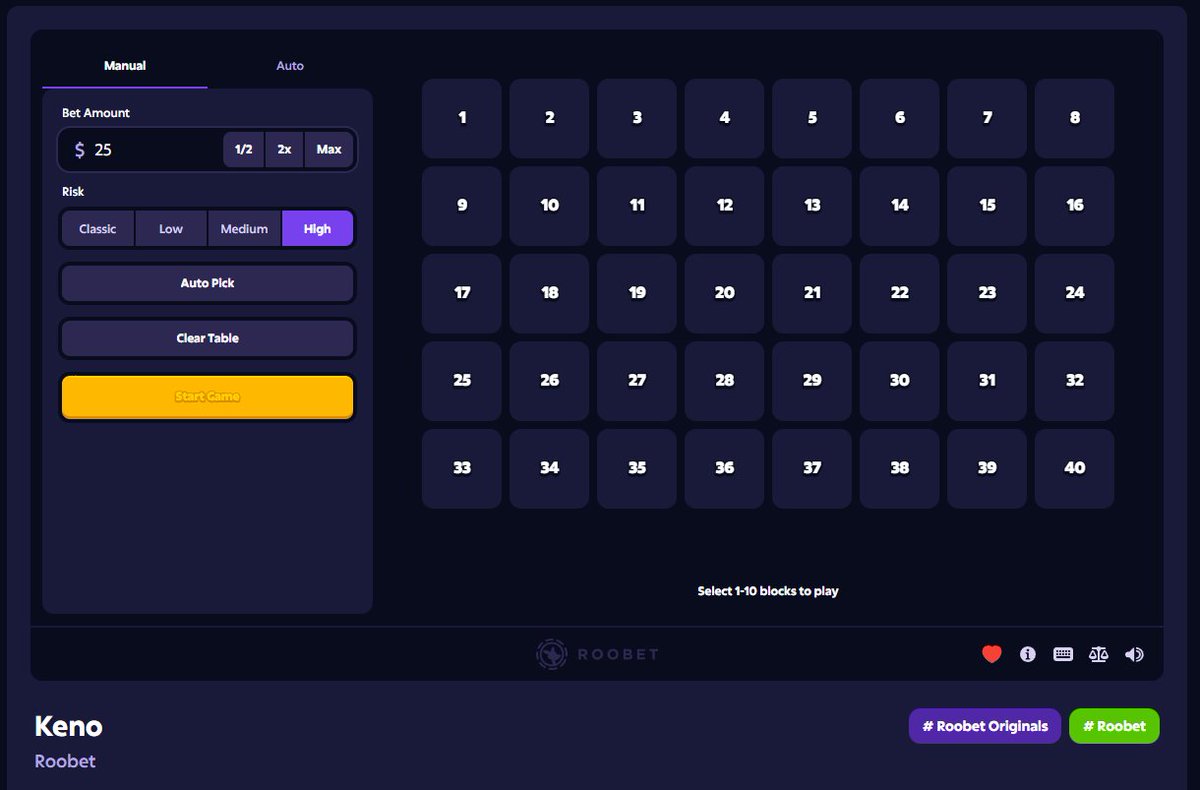Select Keno block 8
The image size is (1200, 790).
tap(1074, 118)
